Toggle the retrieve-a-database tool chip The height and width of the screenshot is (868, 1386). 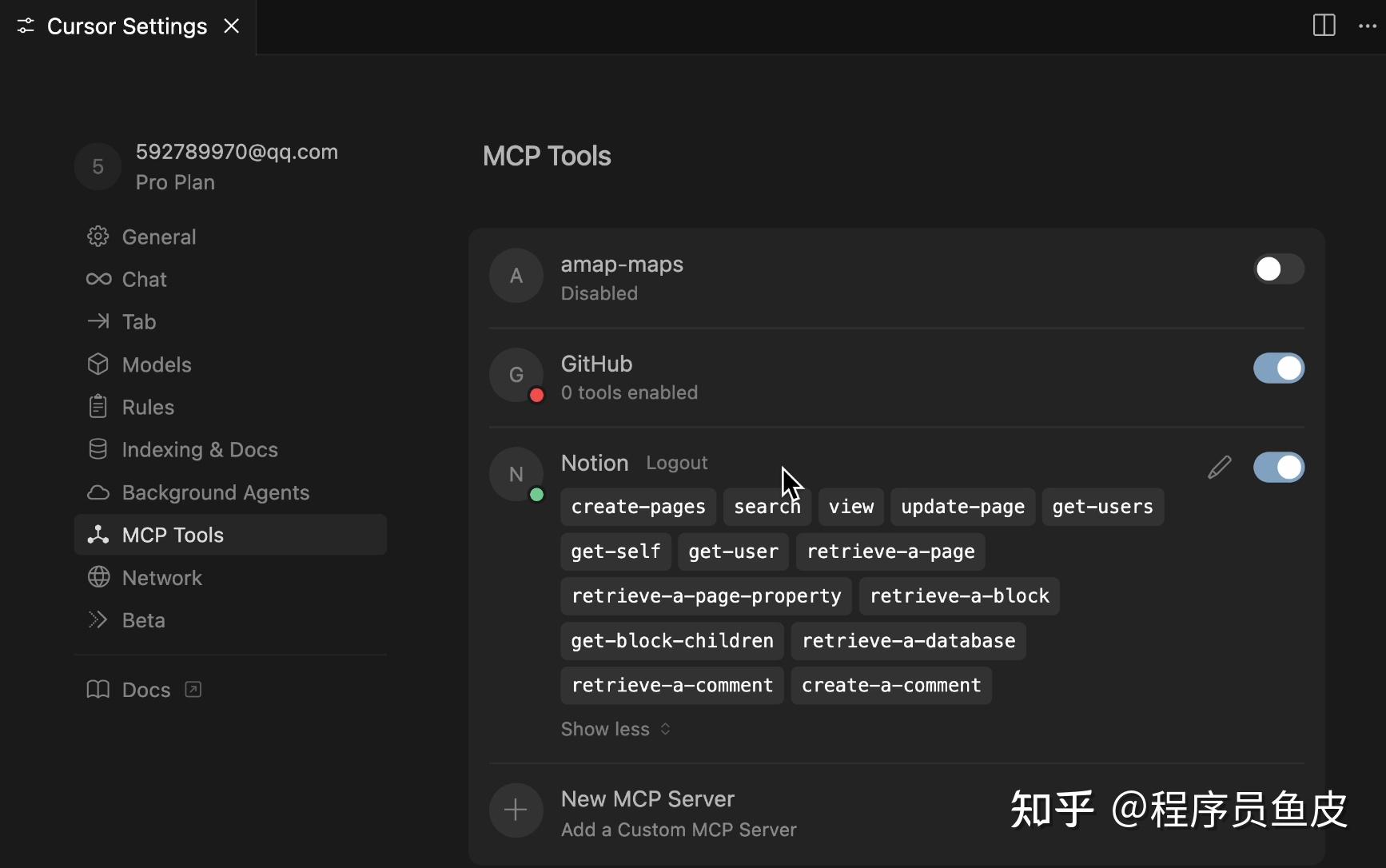point(909,641)
